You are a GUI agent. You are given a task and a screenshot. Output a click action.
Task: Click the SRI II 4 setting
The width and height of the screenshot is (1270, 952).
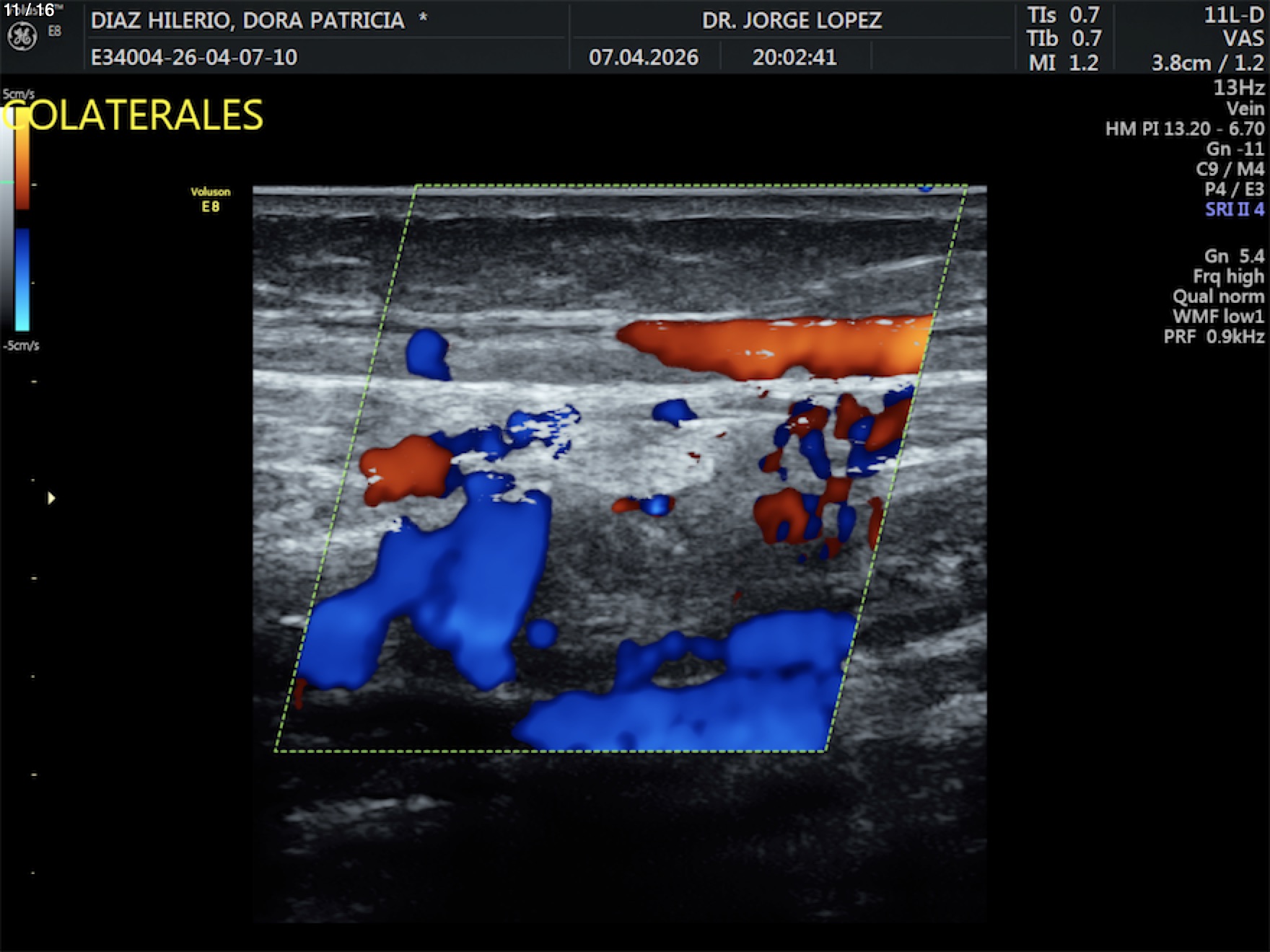pyautogui.click(x=1234, y=209)
